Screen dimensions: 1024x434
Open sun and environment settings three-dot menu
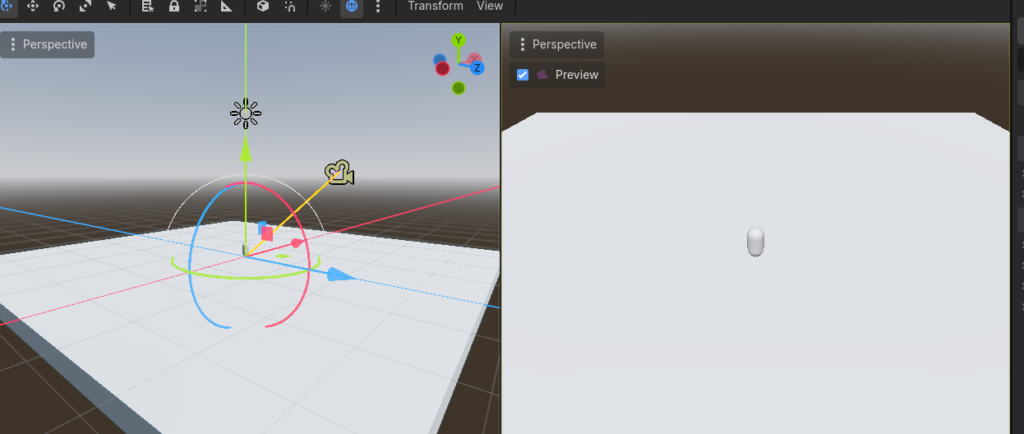[378, 6]
